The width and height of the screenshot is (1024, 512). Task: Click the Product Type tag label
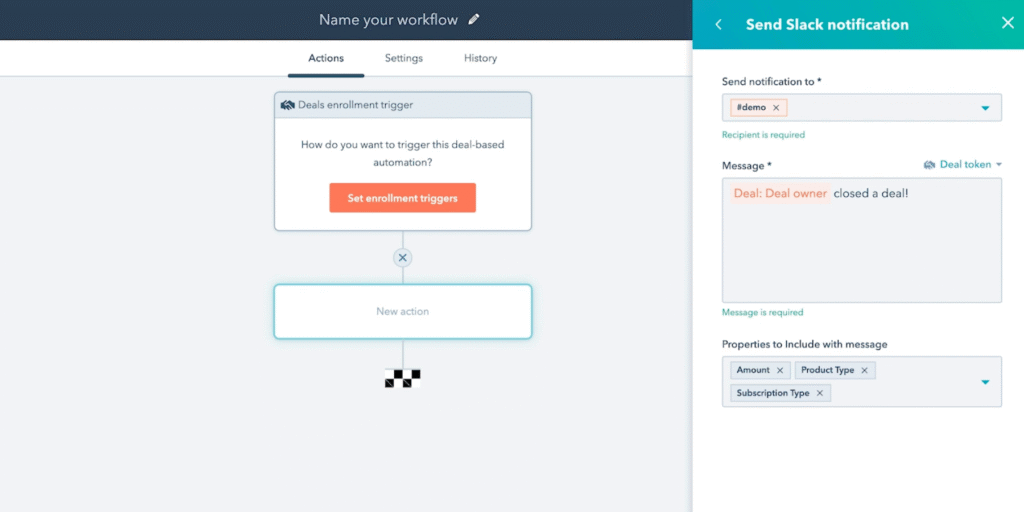(x=827, y=370)
